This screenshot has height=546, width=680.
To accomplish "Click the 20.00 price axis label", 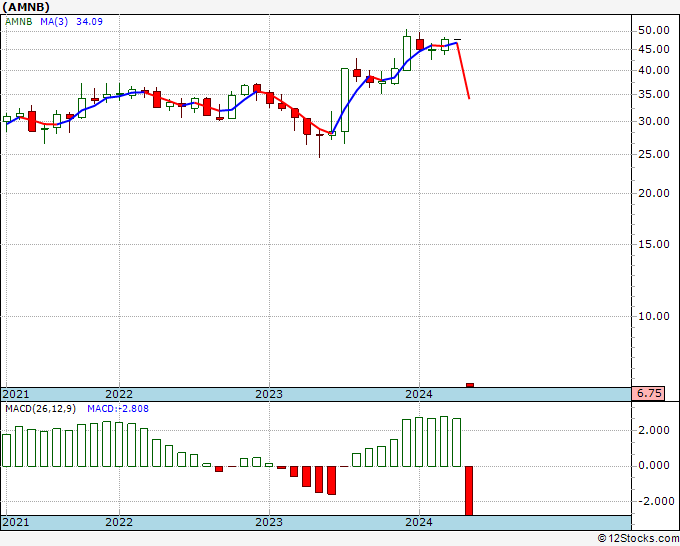I will click(x=654, y=193).
